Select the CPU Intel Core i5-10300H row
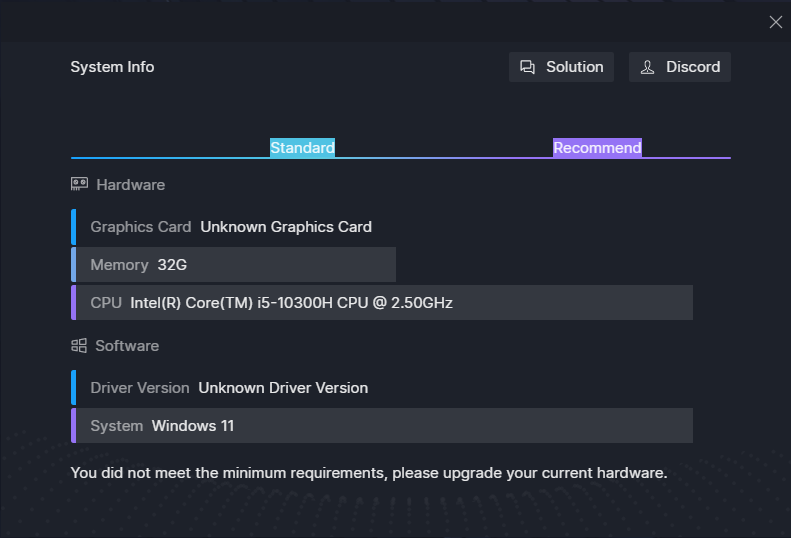The height and width of the screenshot is (538, 791). [x=382, y=302]
